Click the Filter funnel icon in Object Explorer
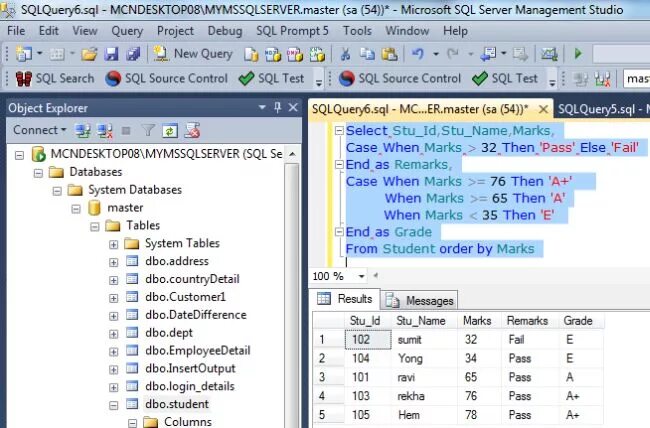Image resolution: width=650 pixels, height=428 pixels. 148,131
